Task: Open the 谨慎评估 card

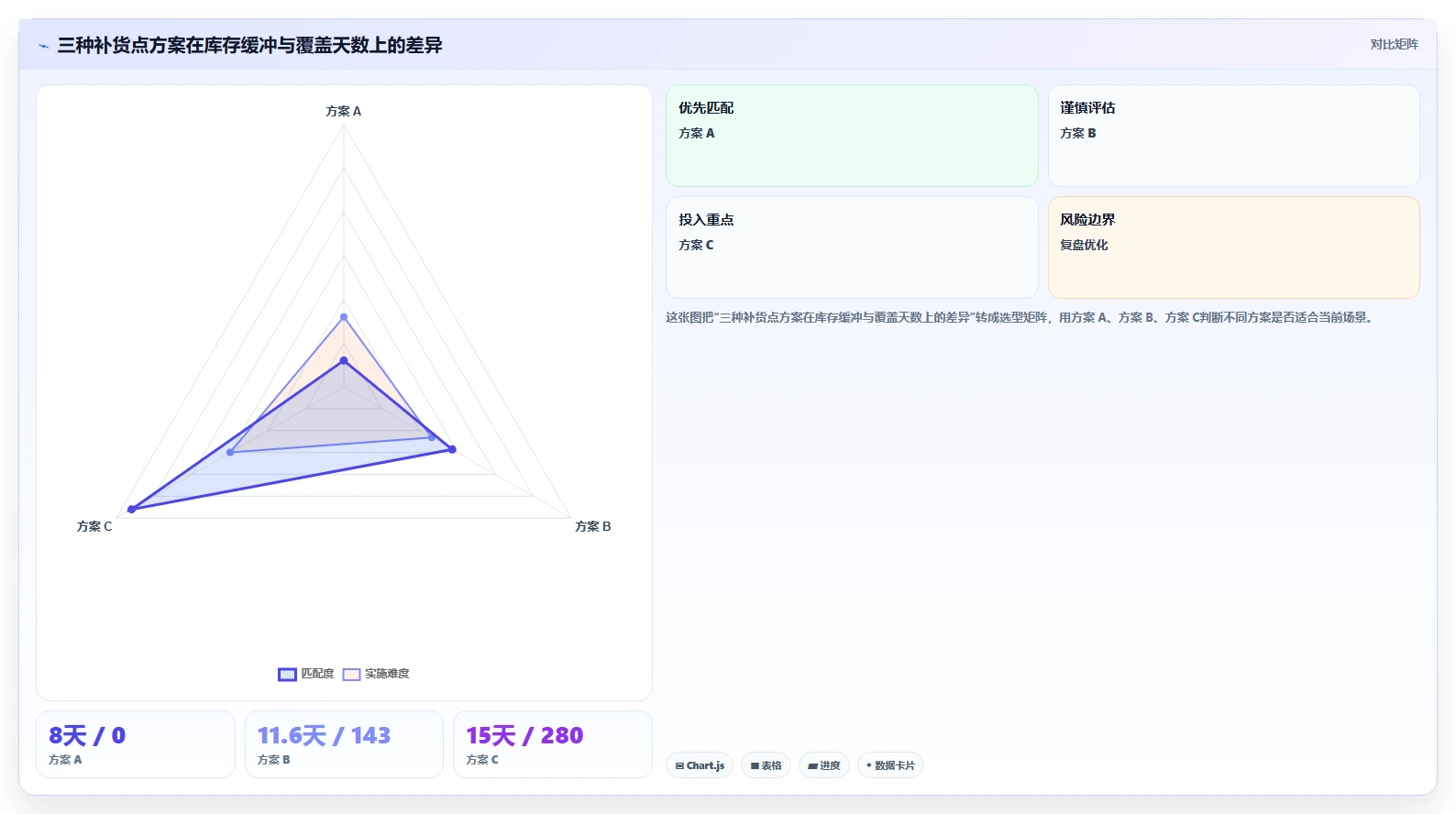Action: pos(1233,136)
